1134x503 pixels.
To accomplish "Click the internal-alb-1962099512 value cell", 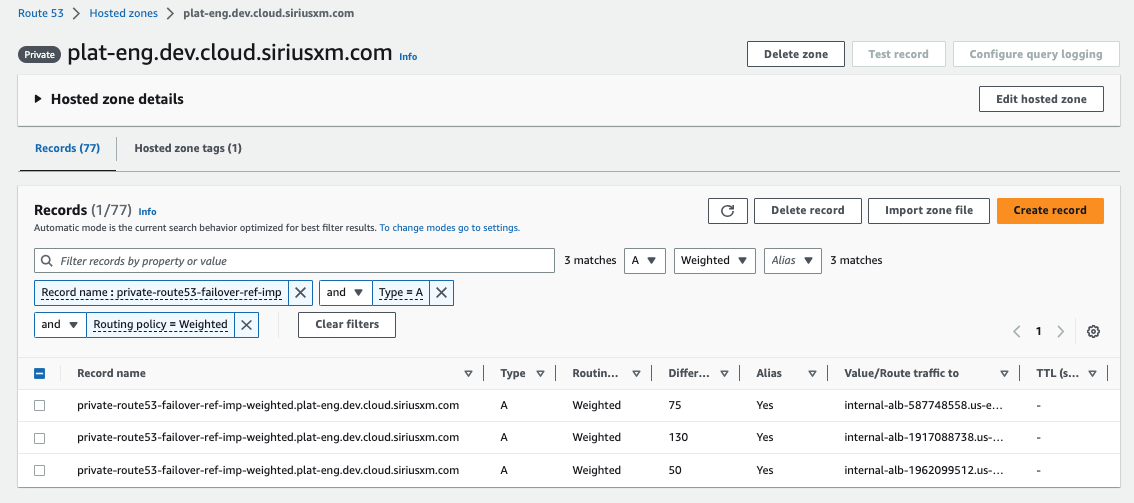I will click(x=924, y=470).
